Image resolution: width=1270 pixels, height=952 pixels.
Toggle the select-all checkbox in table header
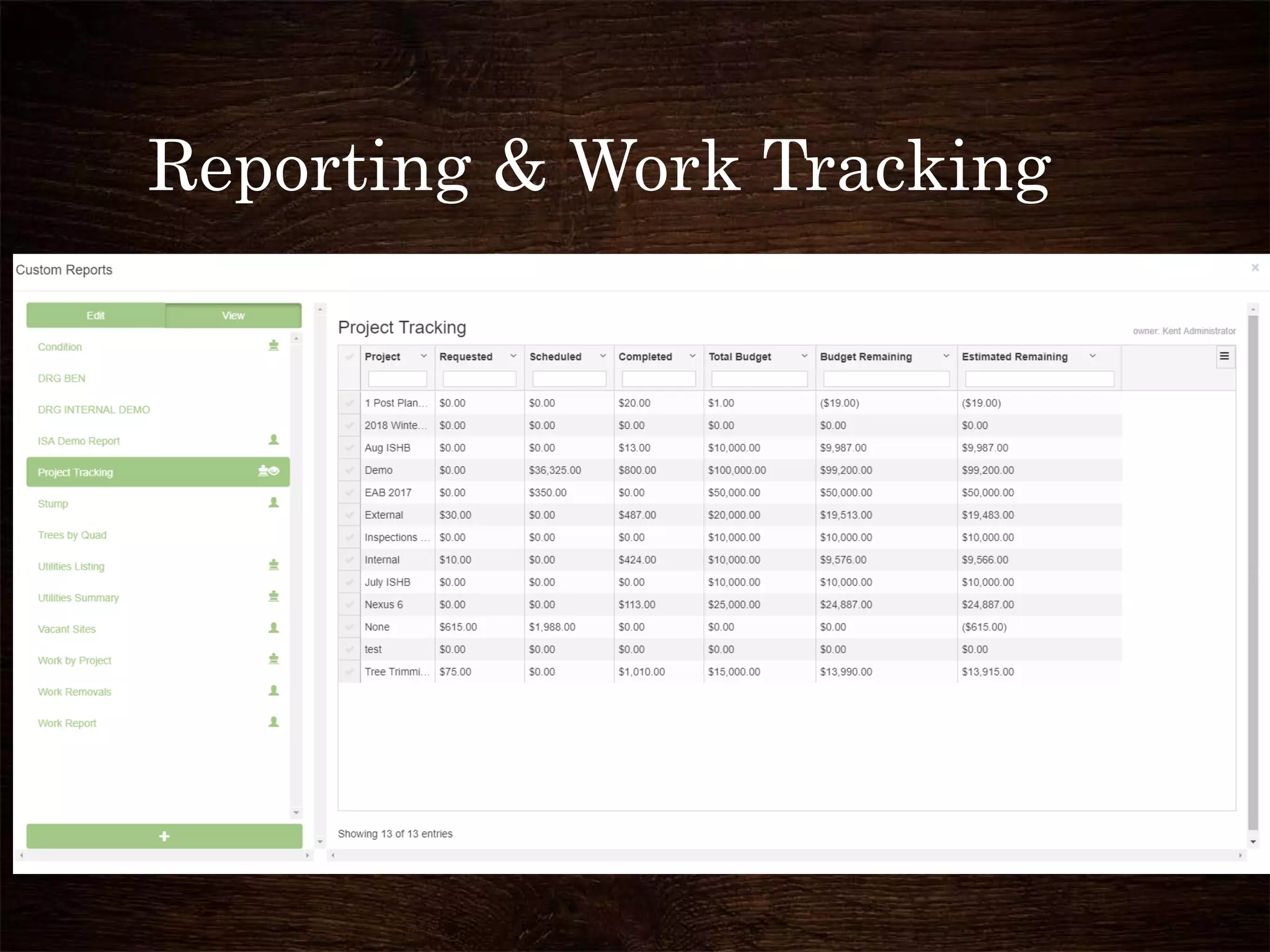[350, 356]
